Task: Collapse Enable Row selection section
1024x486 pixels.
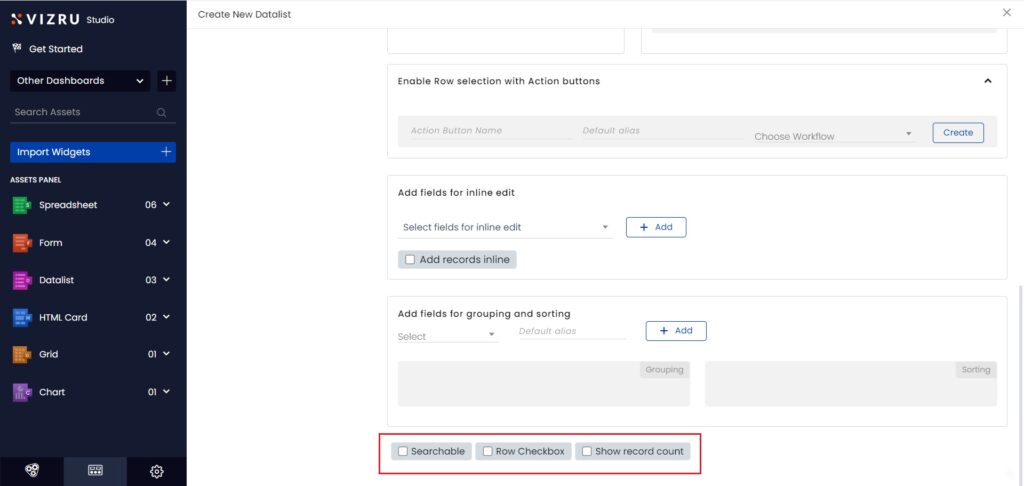Action: tap(987, 81)
